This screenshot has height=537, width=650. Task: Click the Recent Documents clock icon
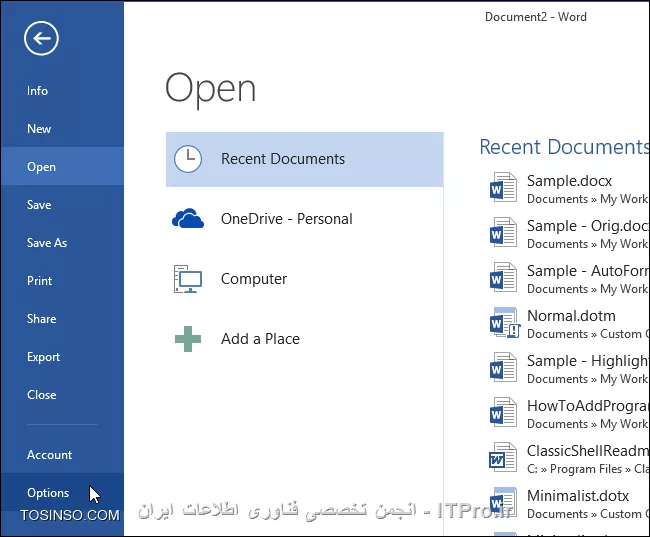[188, 159]
